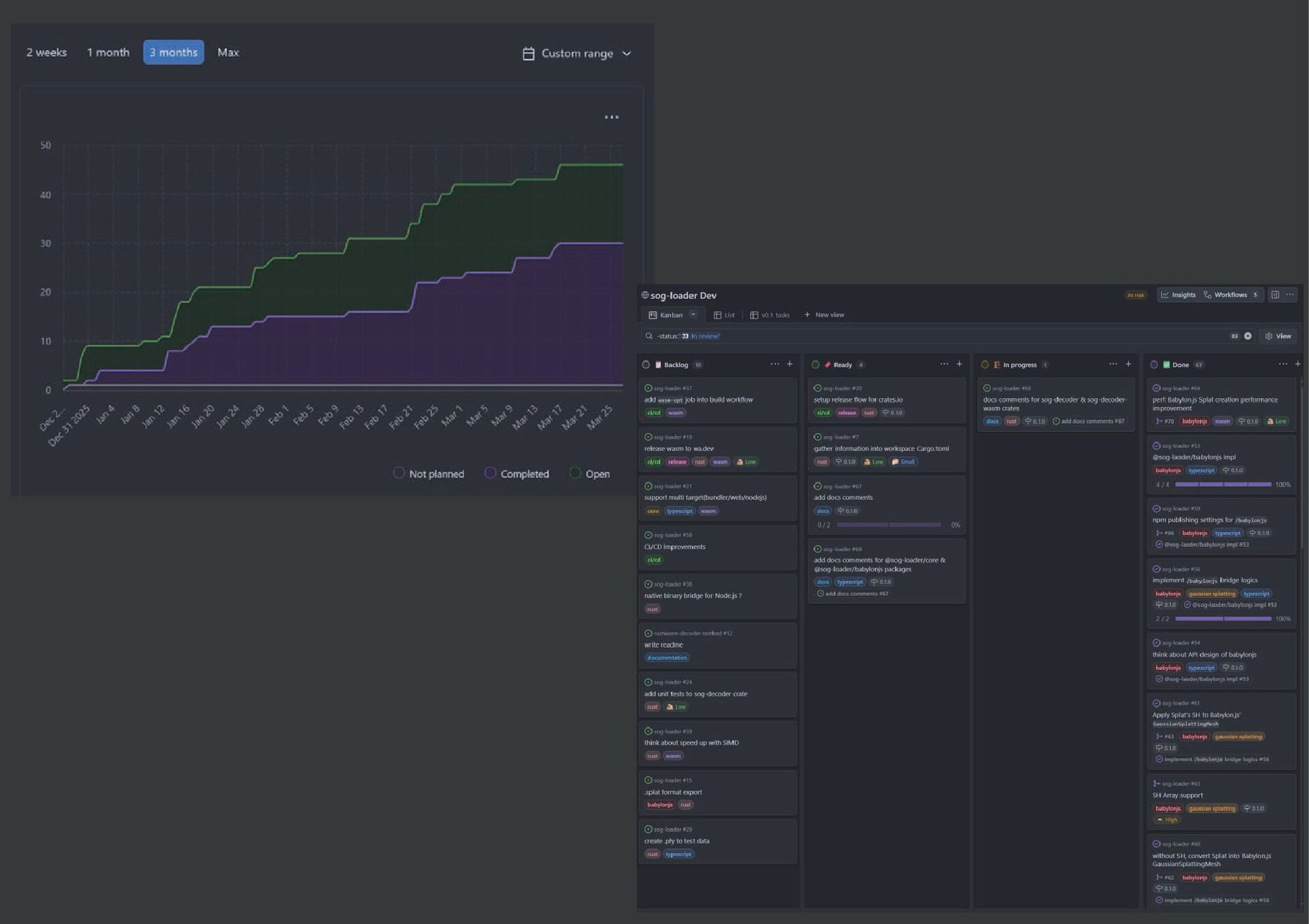The height and width of the screenshot is (924, 1309).
Task: Open Kanban view dropdown arrow
Action: 693,315
